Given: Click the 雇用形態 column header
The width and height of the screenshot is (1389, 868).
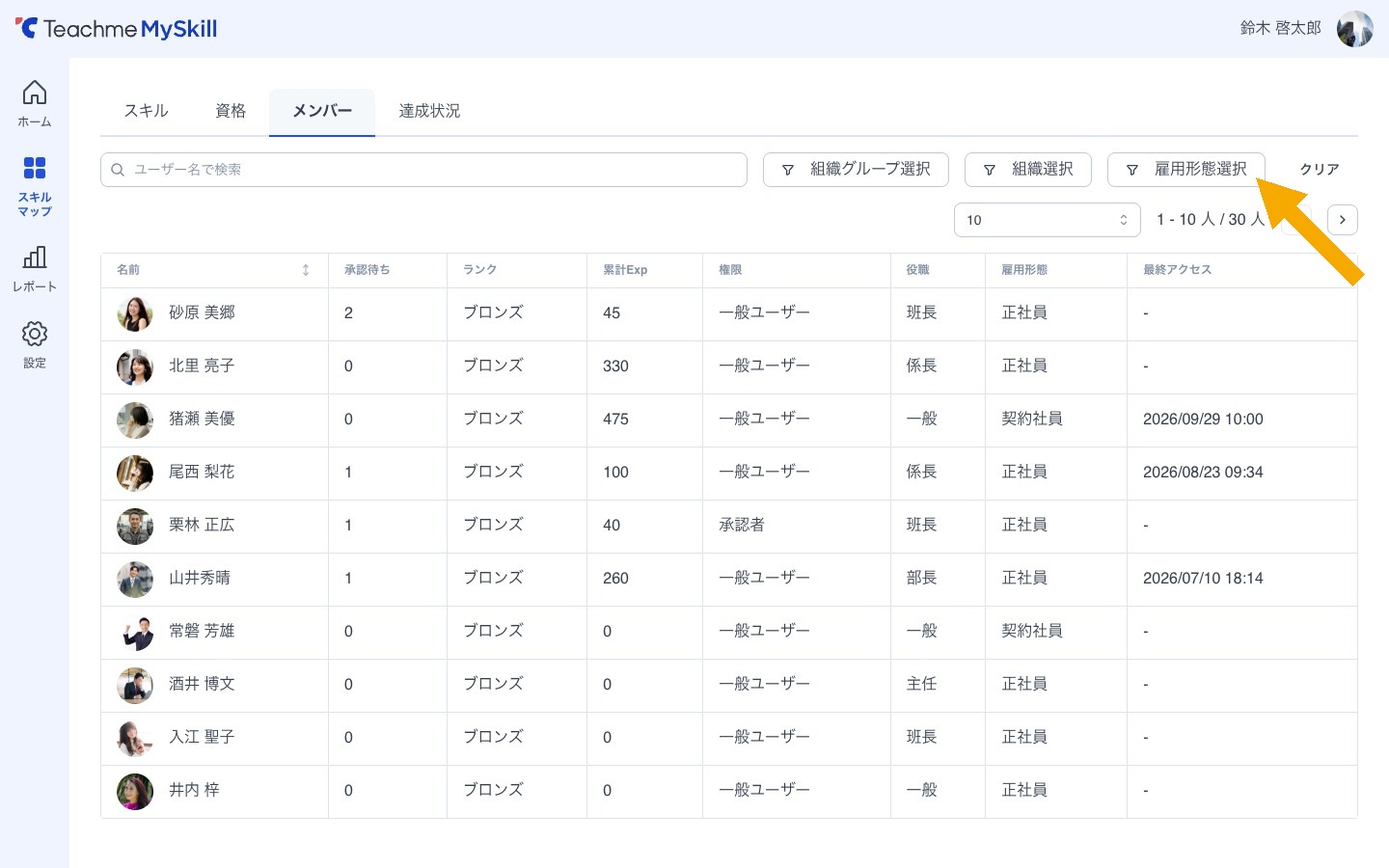Looking at the screenshot, I should click(x=1024, y=270).
